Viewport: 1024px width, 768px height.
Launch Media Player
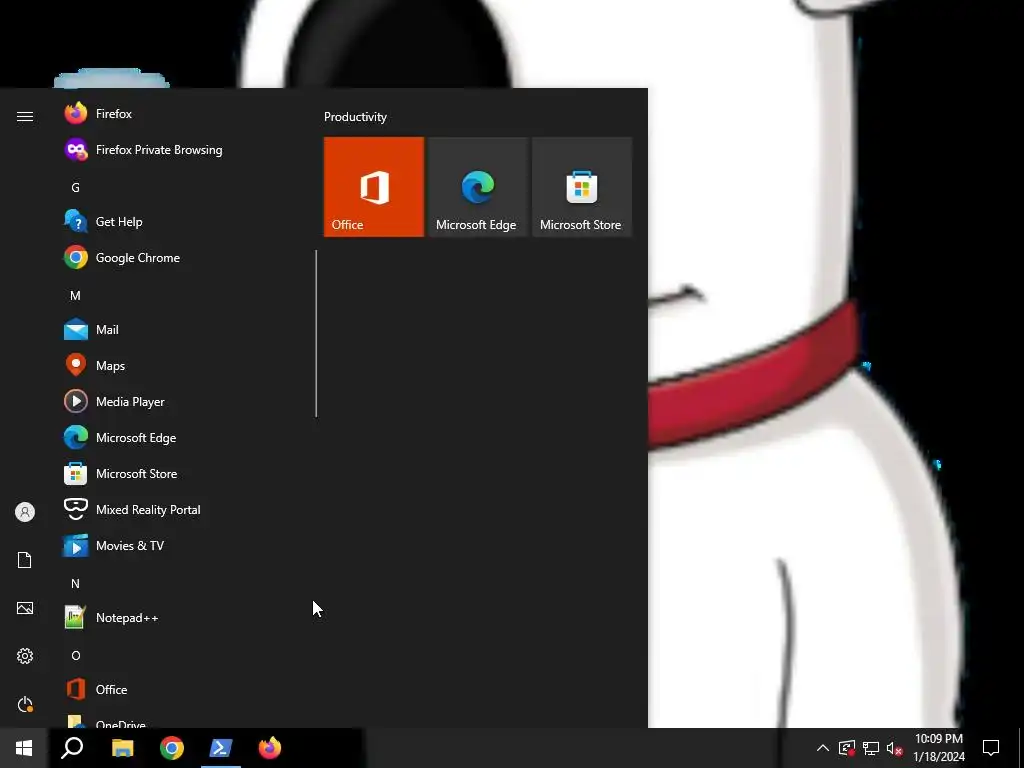point(183,401)
